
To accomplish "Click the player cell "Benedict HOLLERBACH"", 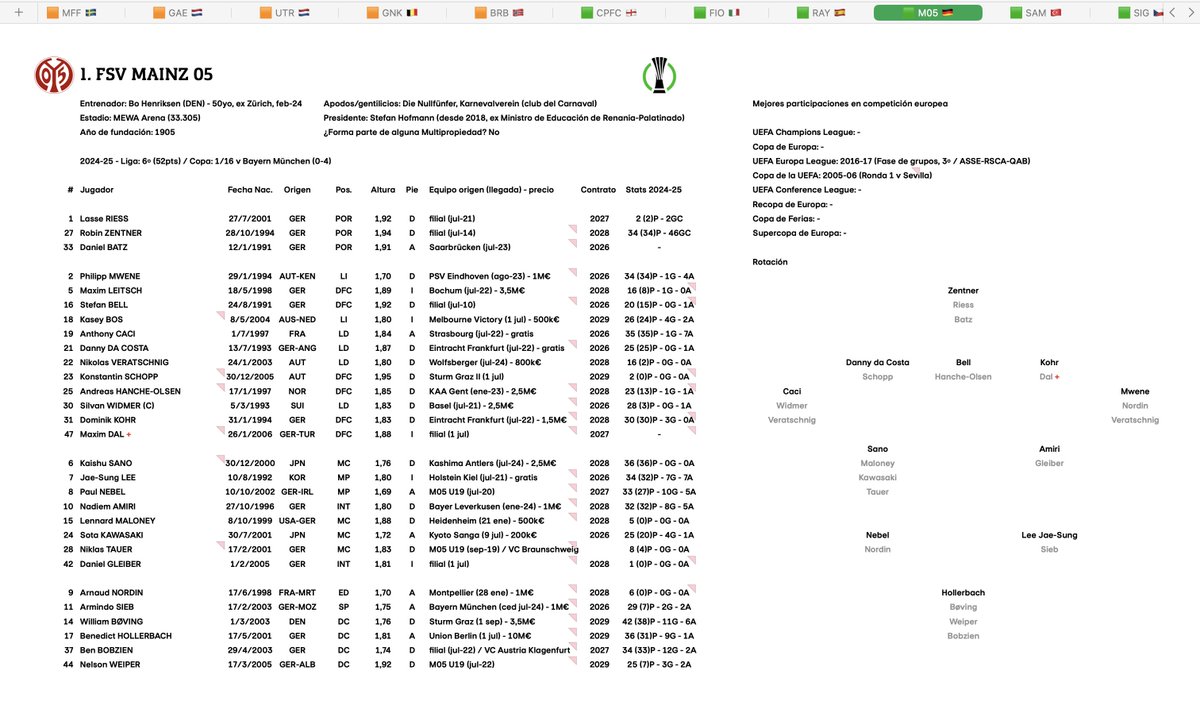I will (124, 636).
